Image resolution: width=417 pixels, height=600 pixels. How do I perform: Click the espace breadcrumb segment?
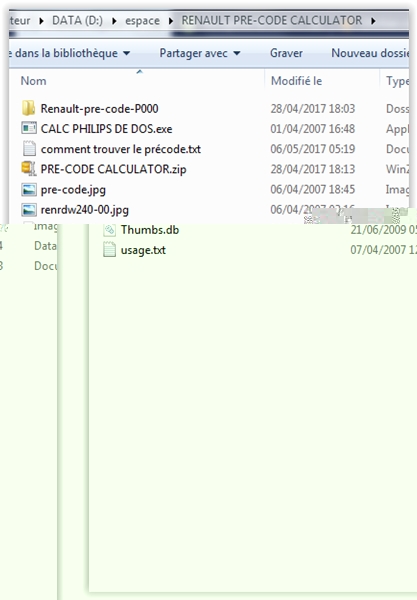point(142,21)
